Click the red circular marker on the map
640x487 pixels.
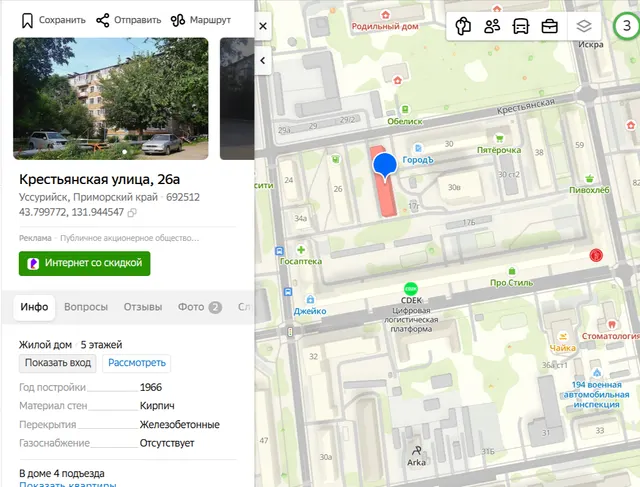(596, 256)
